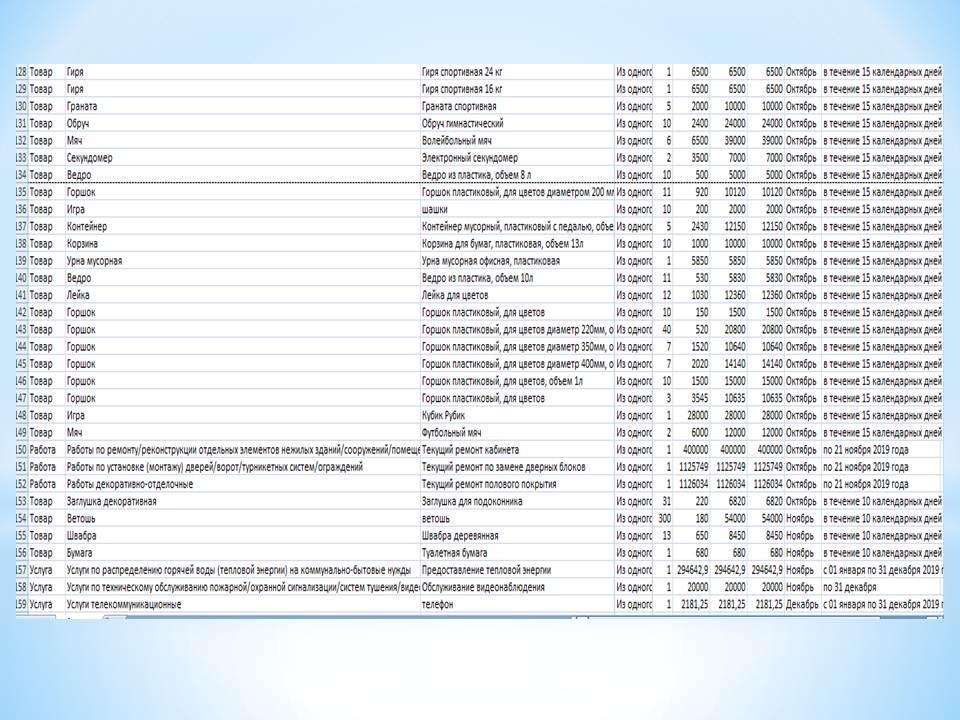Select 'Предоставление тепловой энергии' cell
Screen dimensions: 960x720
(517, 569)
